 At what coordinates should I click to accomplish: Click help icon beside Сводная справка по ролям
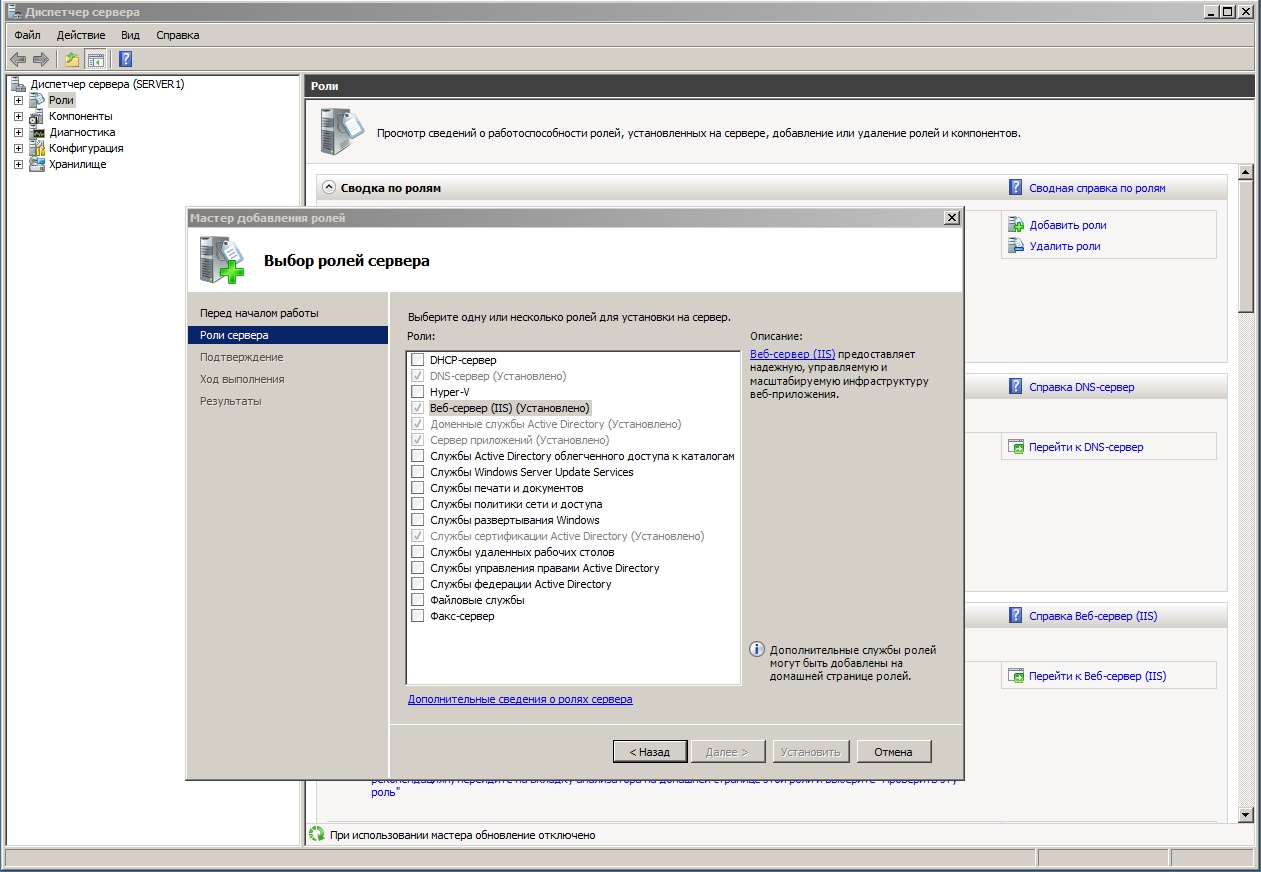tap(1016, 187)
